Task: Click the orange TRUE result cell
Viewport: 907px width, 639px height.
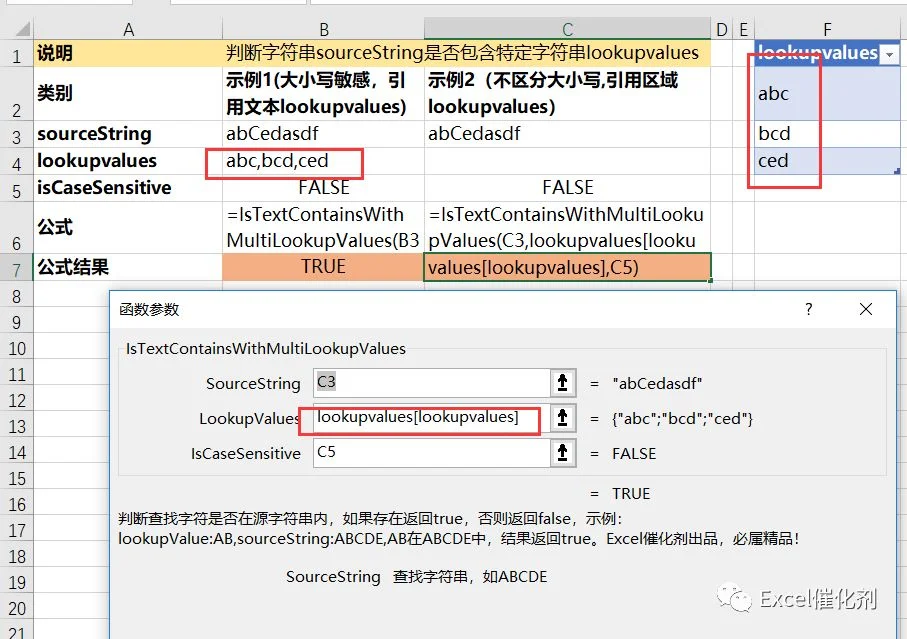Action: [323, 267]
